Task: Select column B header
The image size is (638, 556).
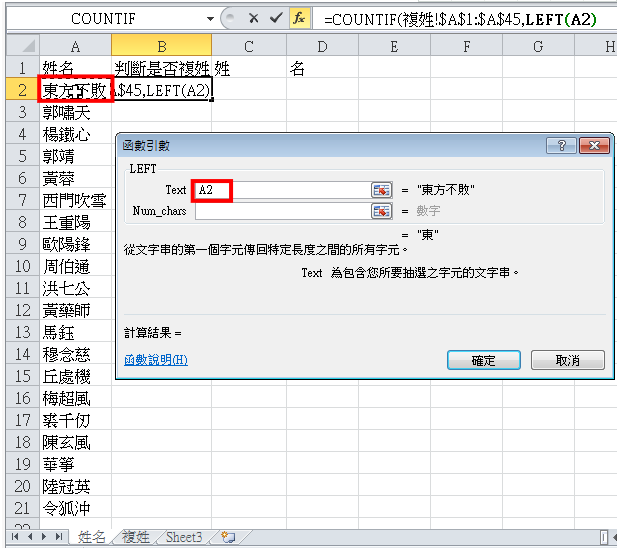Action: (162, 46)
